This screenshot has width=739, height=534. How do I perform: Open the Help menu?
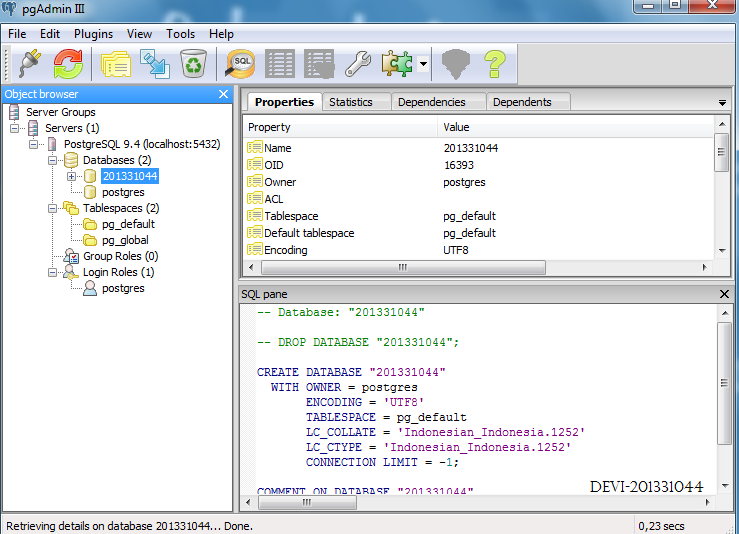221,34
